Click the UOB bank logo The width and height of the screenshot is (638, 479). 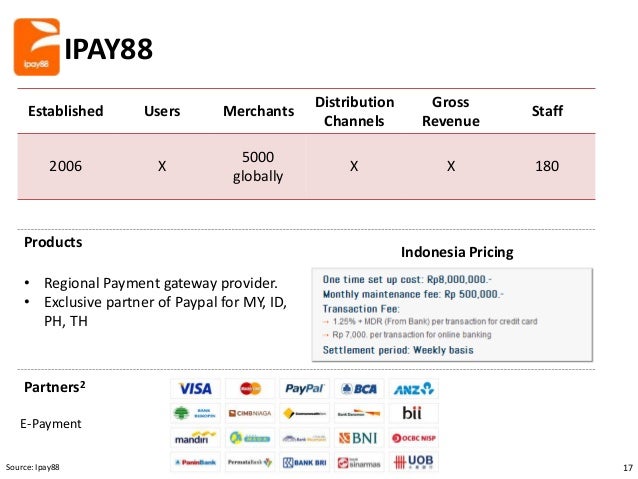point(414,462)
